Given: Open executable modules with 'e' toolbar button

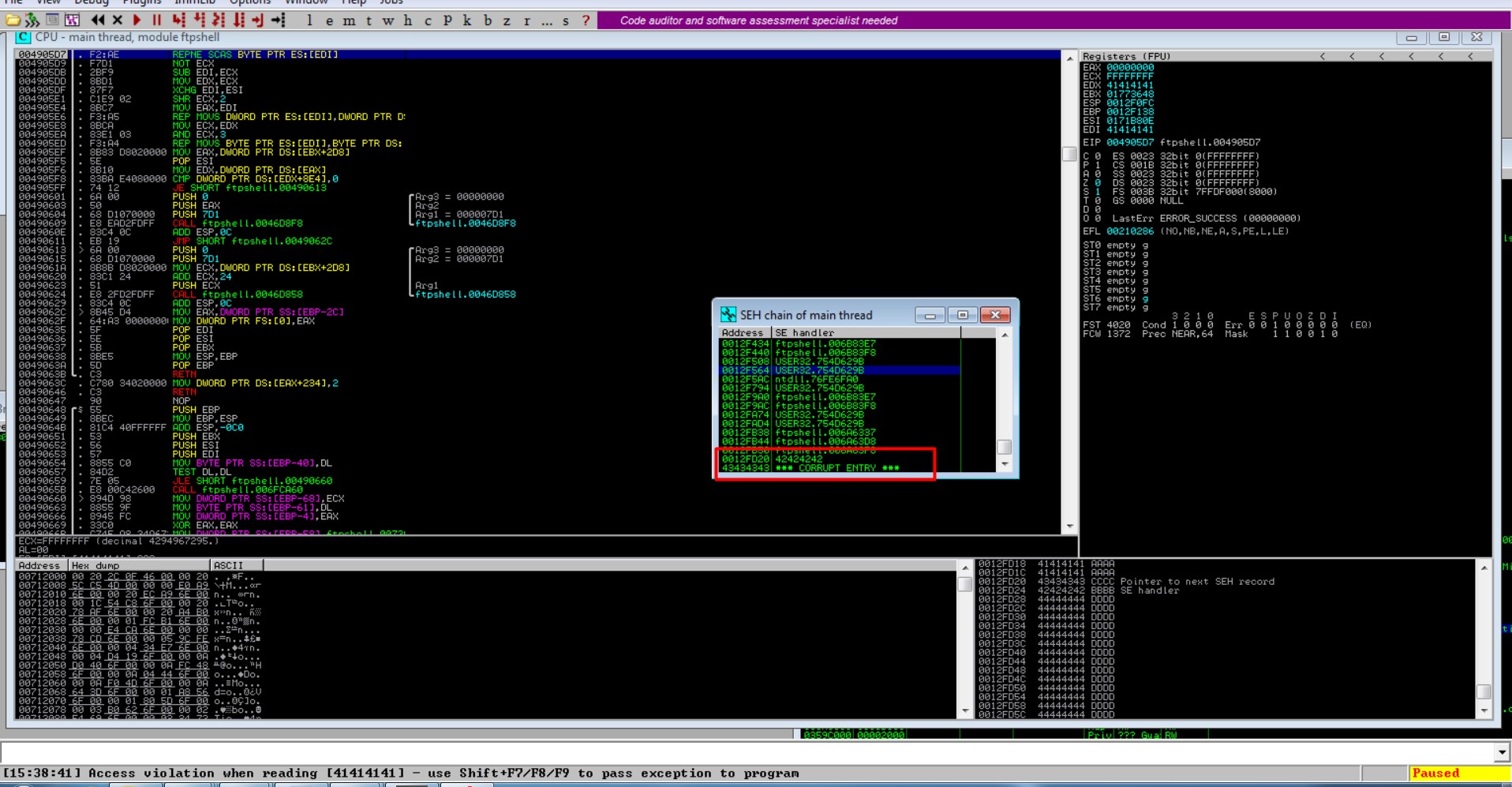Looking at the screenshot, I should [329, 21].
